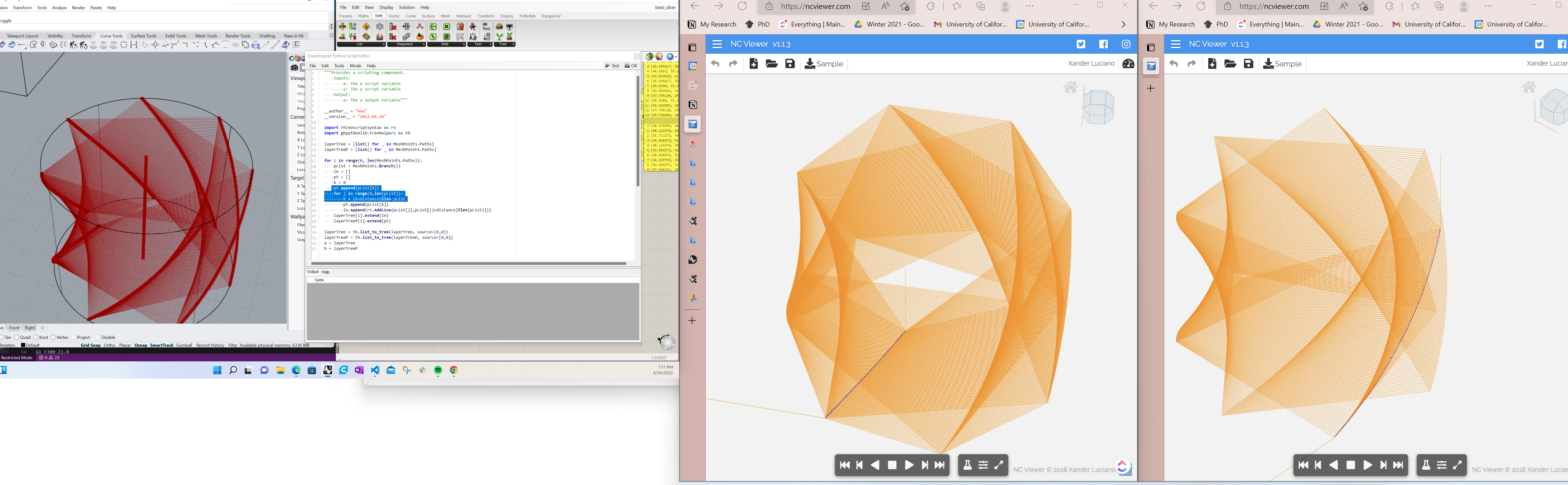The image size is (1568, 485).
Task: Click the Sample download button in right NC Viewer
Action: point(1282,63)
